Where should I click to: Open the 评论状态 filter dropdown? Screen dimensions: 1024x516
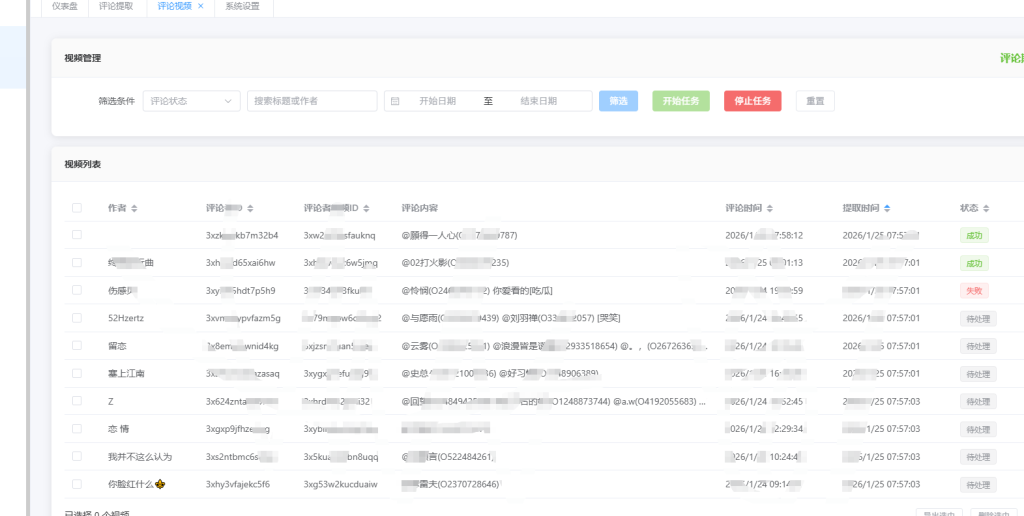click(x=191, y=101)
